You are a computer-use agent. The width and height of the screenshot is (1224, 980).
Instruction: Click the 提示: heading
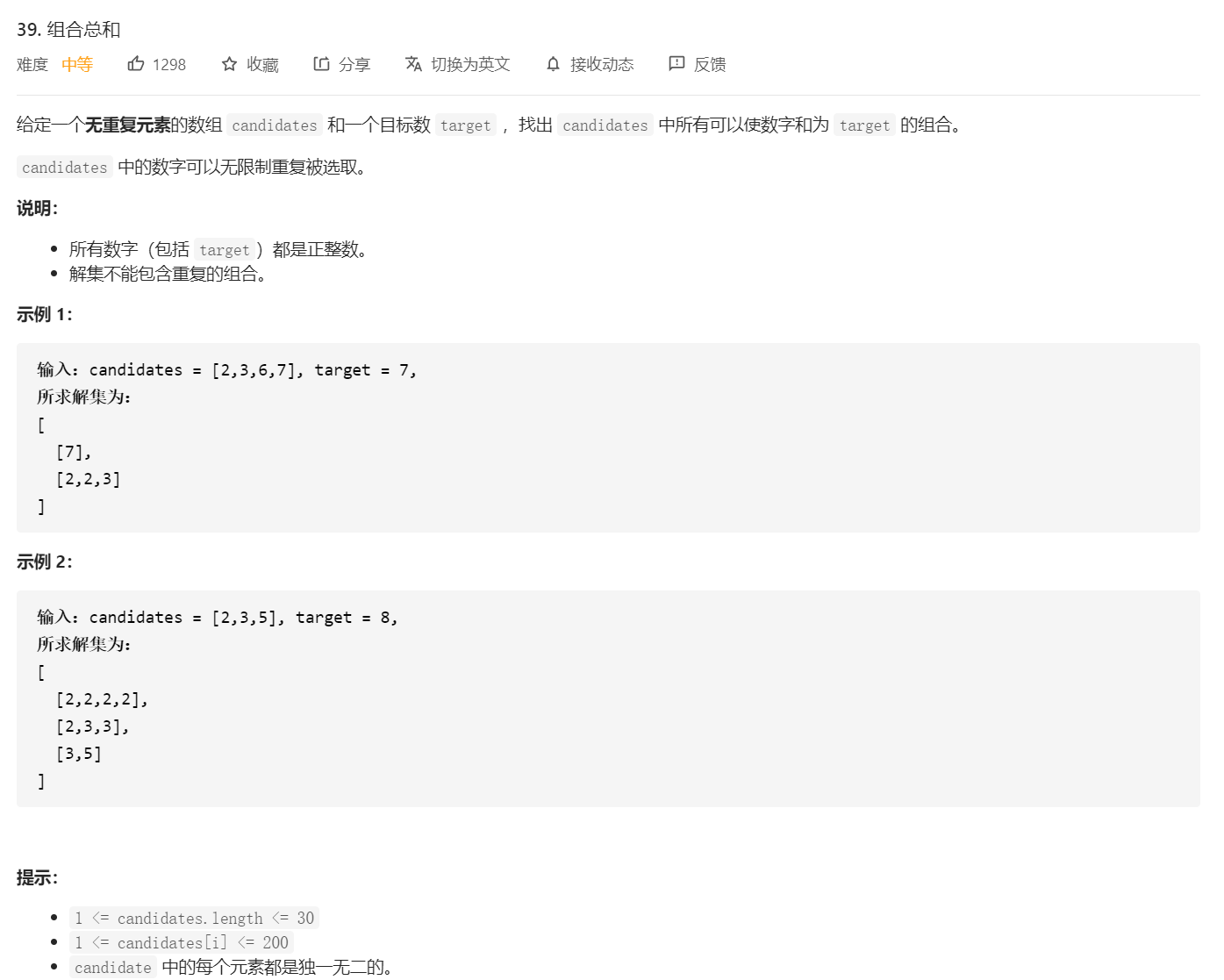[37, 877]
